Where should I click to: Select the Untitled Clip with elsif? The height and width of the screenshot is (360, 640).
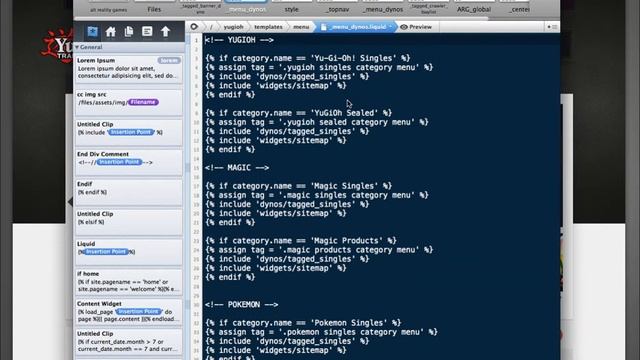[129, 222]
